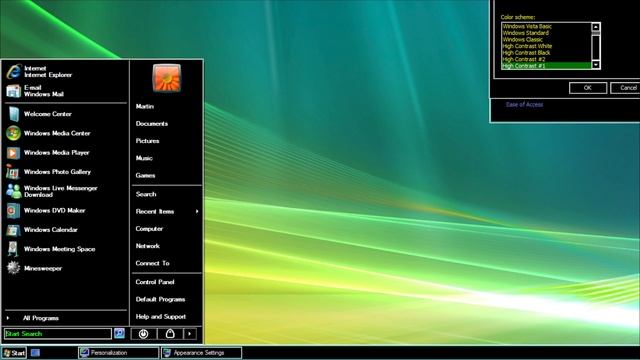This screenshot has width=640, height=360.
Task: Select Windows Standard color scheme
Action: [x=546, y=33]
